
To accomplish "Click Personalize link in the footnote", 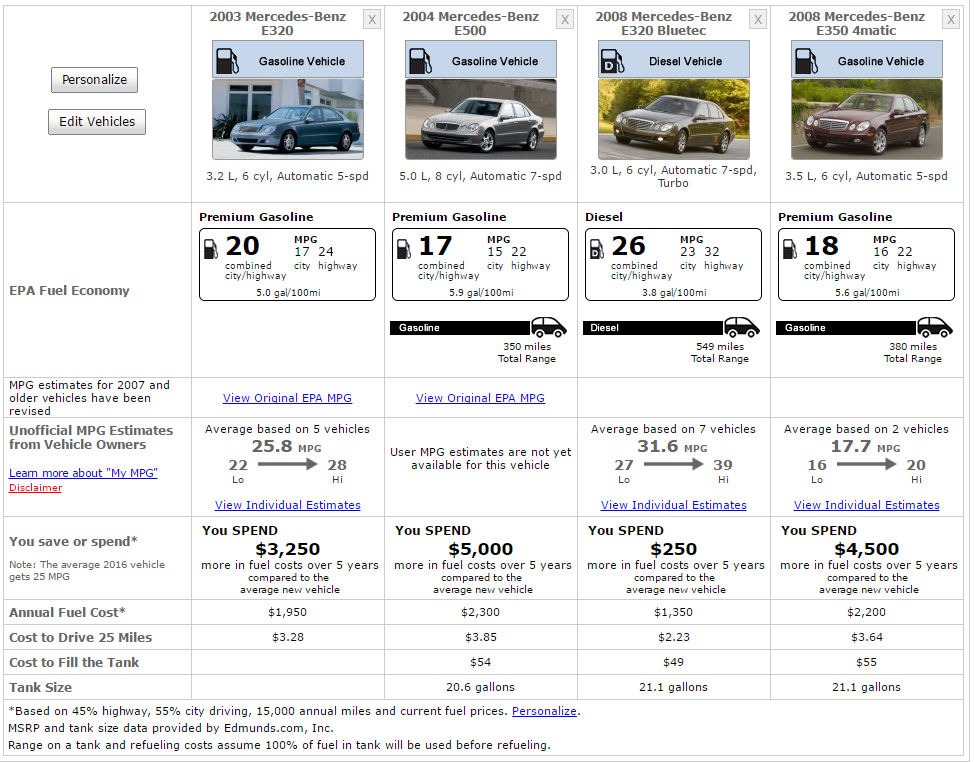I will tap(544, 711).
